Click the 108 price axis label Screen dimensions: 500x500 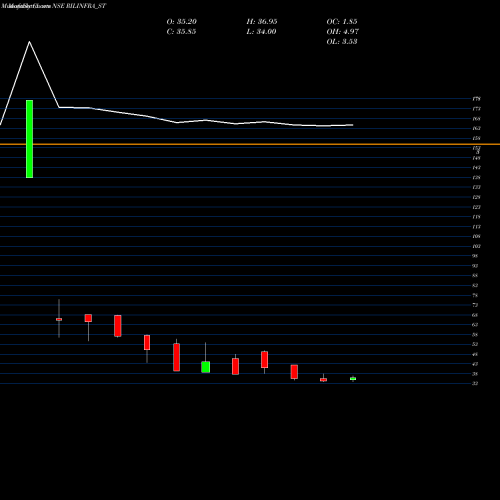pos(476,236)
